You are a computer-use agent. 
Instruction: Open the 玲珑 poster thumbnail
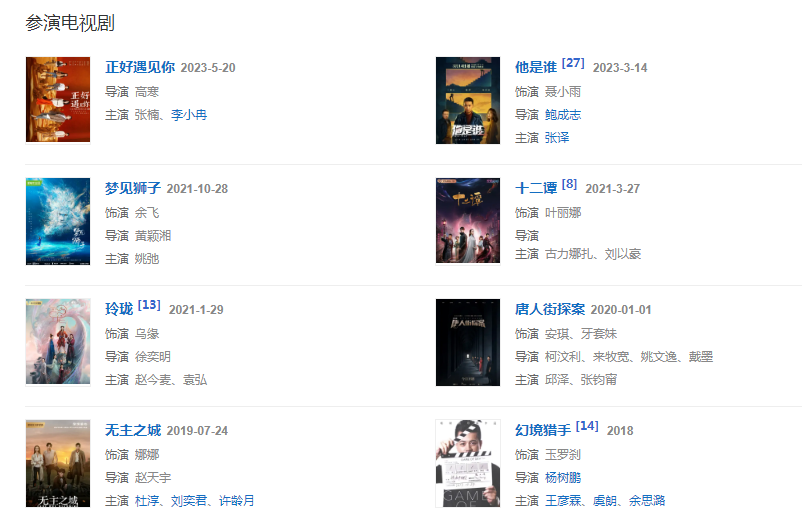coord(58,342)
